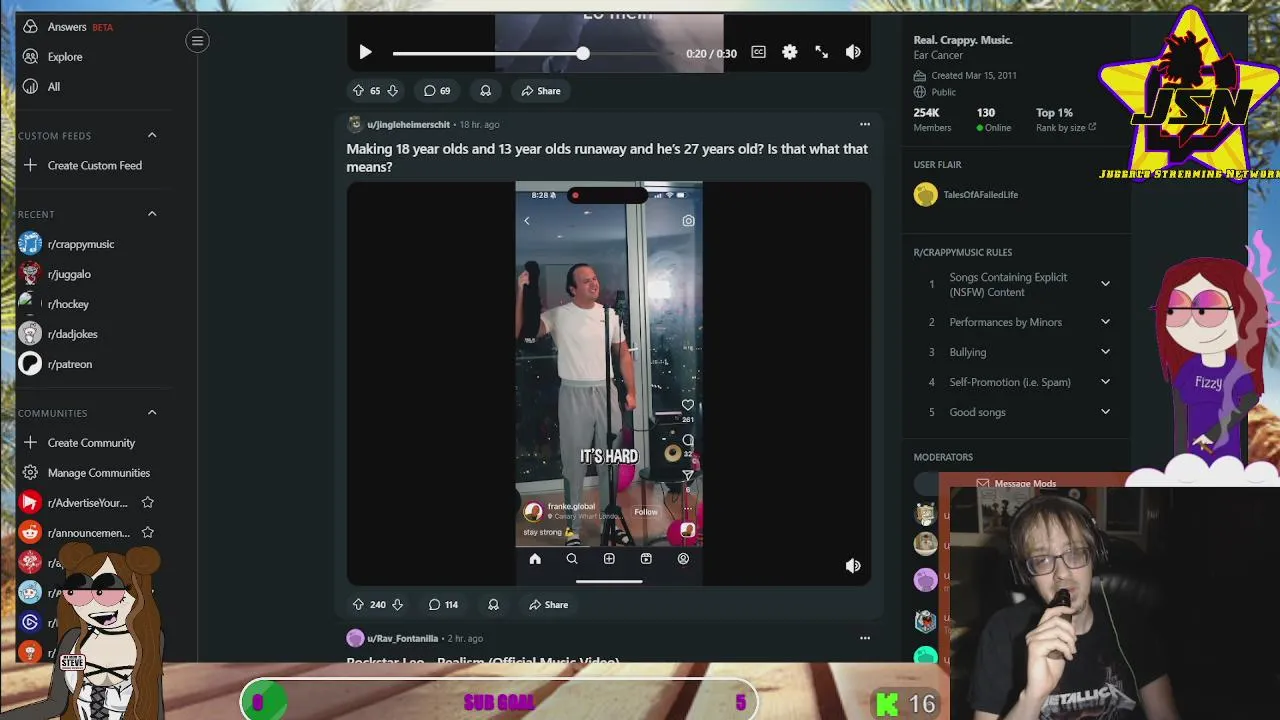Image resolution: width=1280 pixels, height=720 pixels.
Task: Play the top video
Action: (x=365, y=52)
